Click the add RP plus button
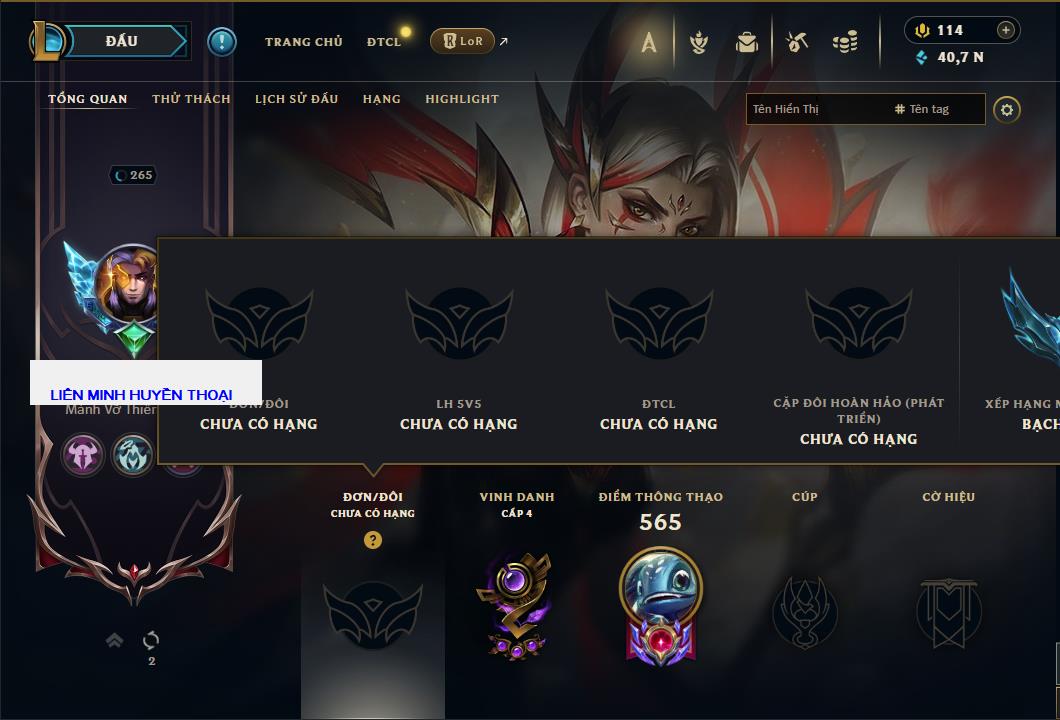Image resolution: width=1060 pixels, height=720 pixels. [x=1006, y=30]
